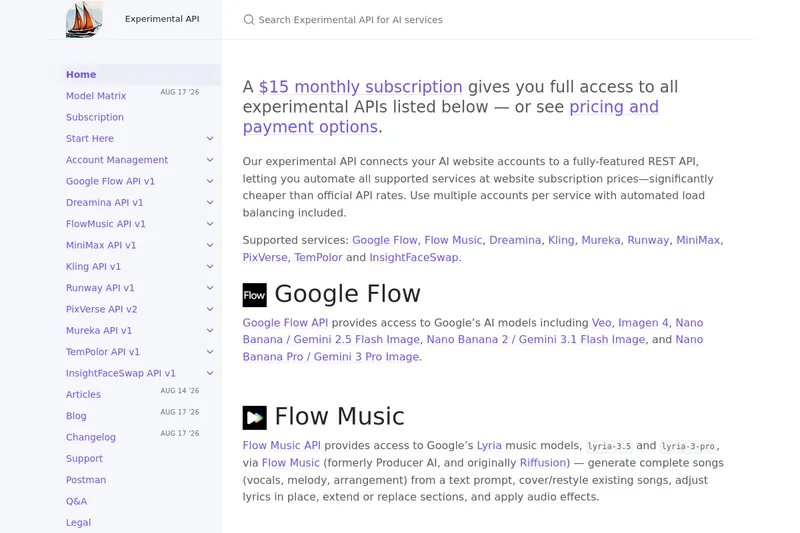Open Subscription in the sidebar

tap(94, 117)
